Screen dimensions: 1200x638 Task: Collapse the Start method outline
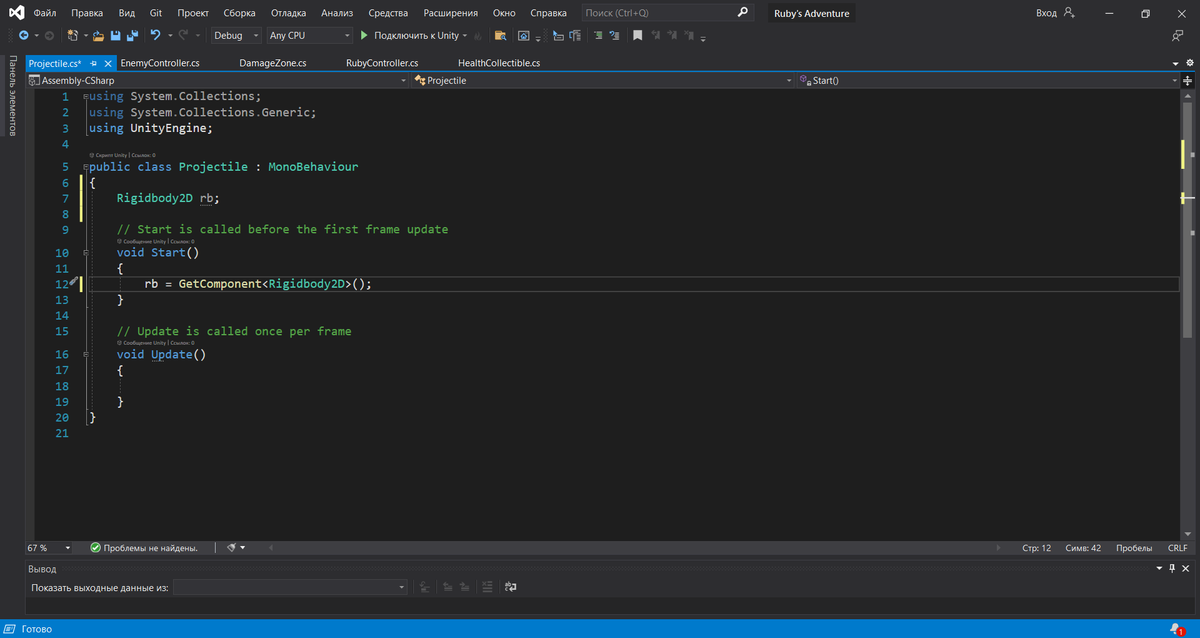(86, 253)
